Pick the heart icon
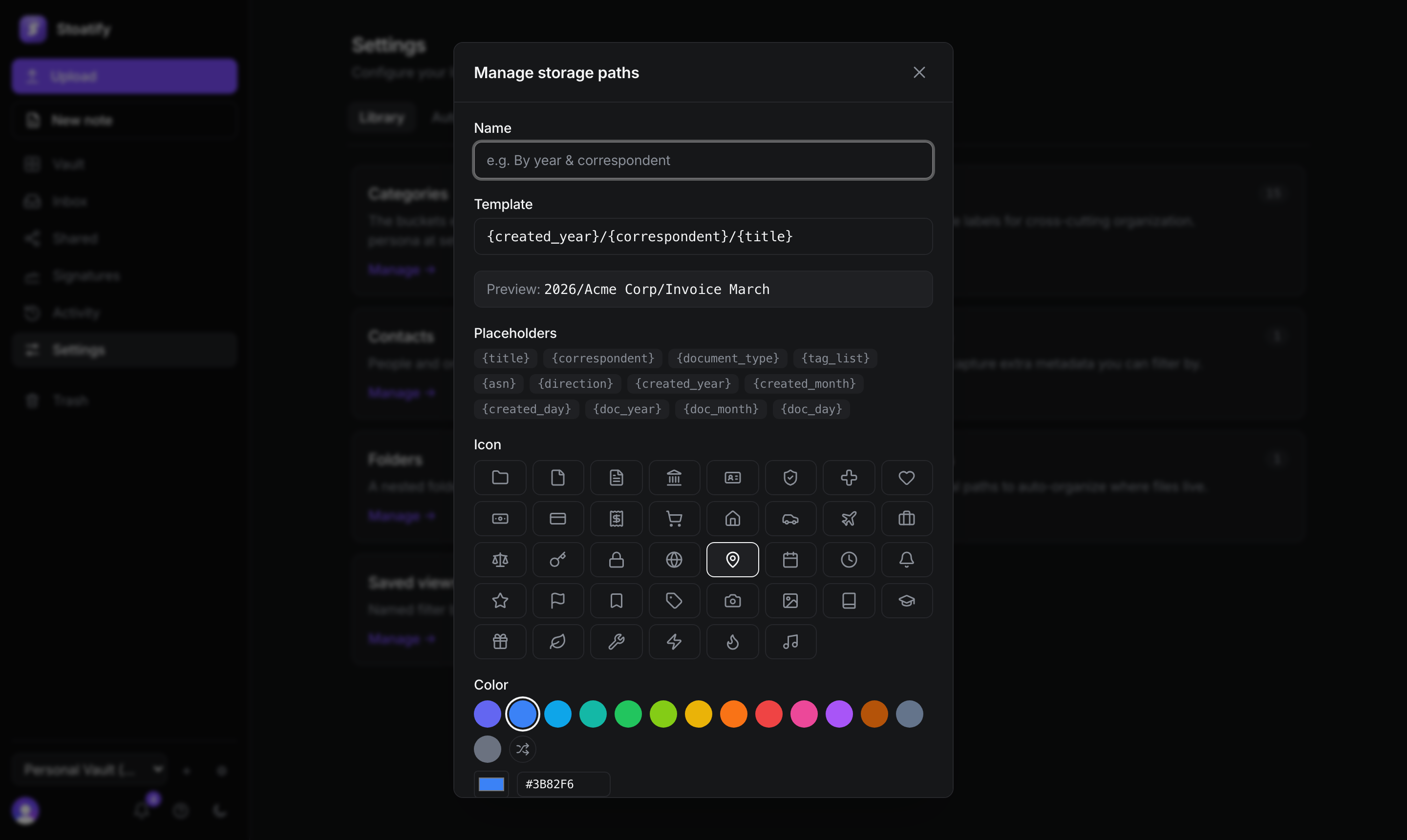Screen dimensions: 1407x840 (906, 478)
